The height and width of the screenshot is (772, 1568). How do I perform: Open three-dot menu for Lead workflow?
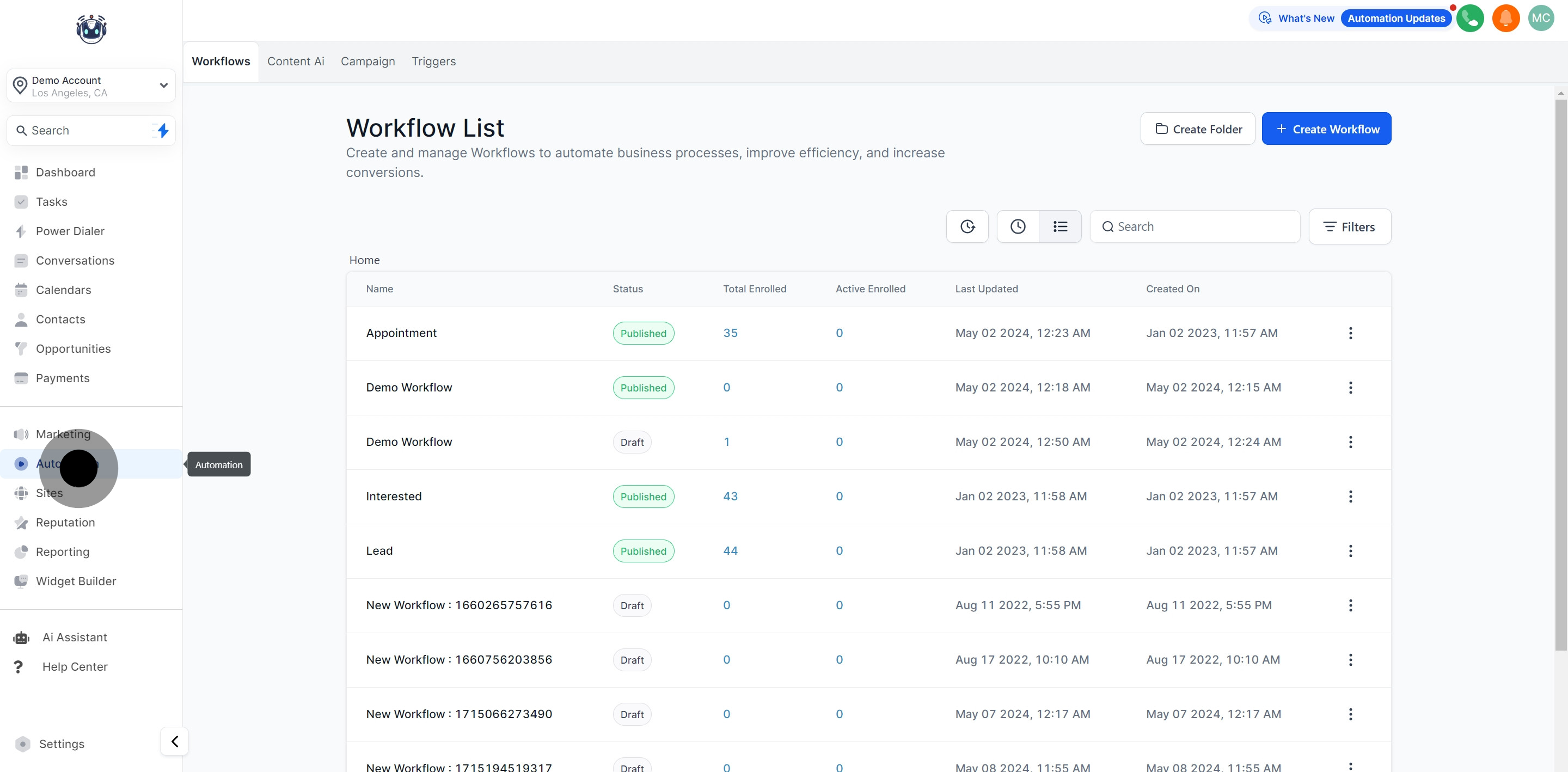pos(1350,551)
